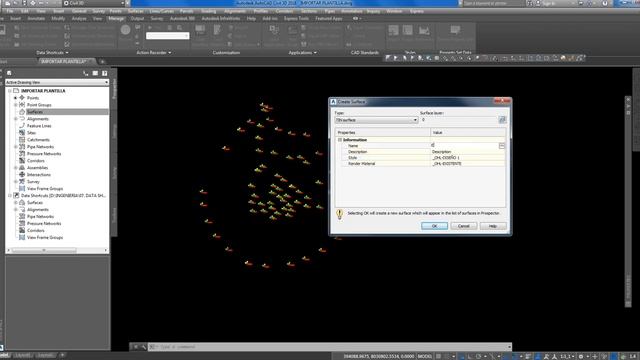The image size is (640, 360).
Task: Select the Catchments tree row
Action: click(x=38, y=140)
